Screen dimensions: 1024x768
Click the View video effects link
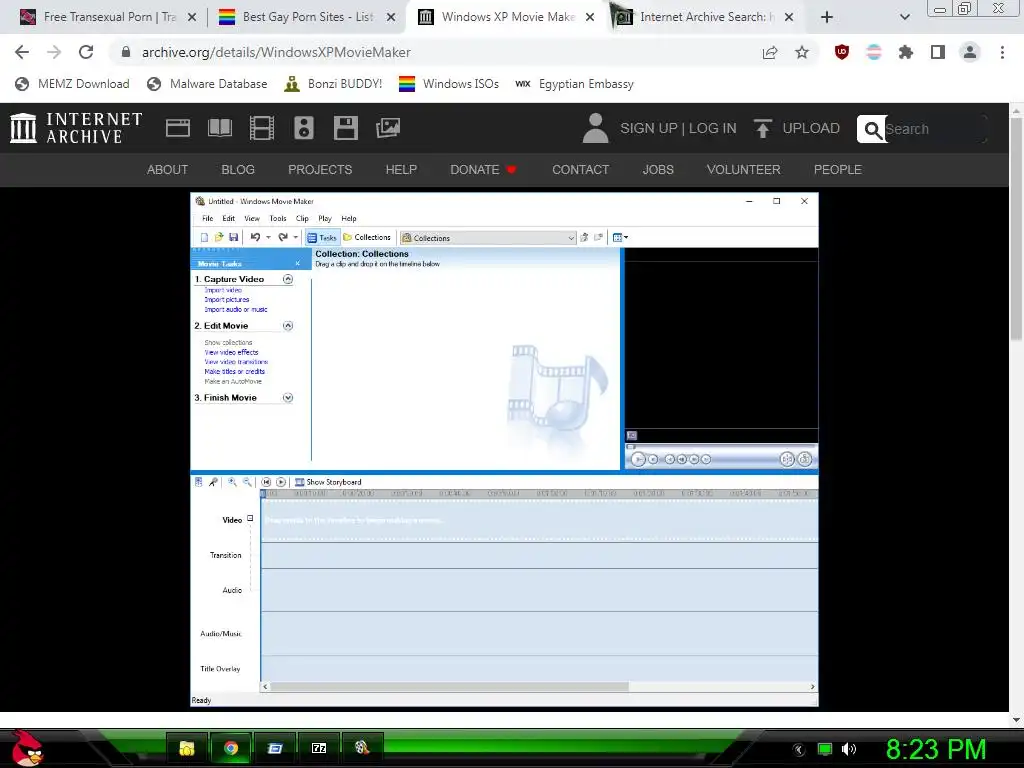tap(231, 352)
